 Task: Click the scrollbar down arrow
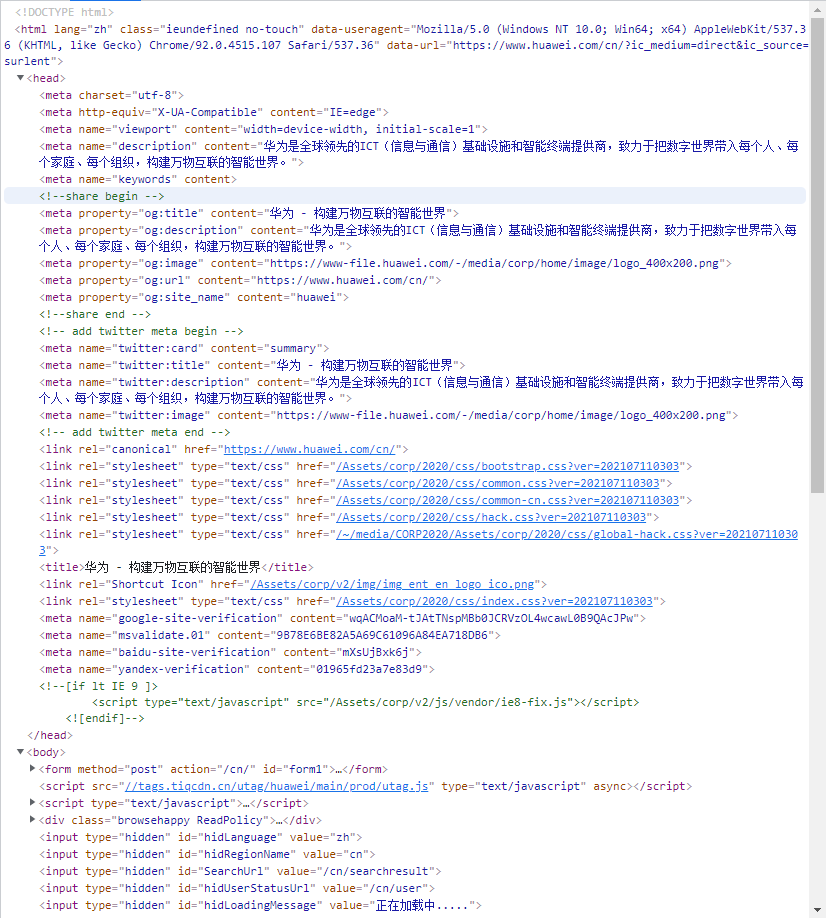click(x=818, y=909)
